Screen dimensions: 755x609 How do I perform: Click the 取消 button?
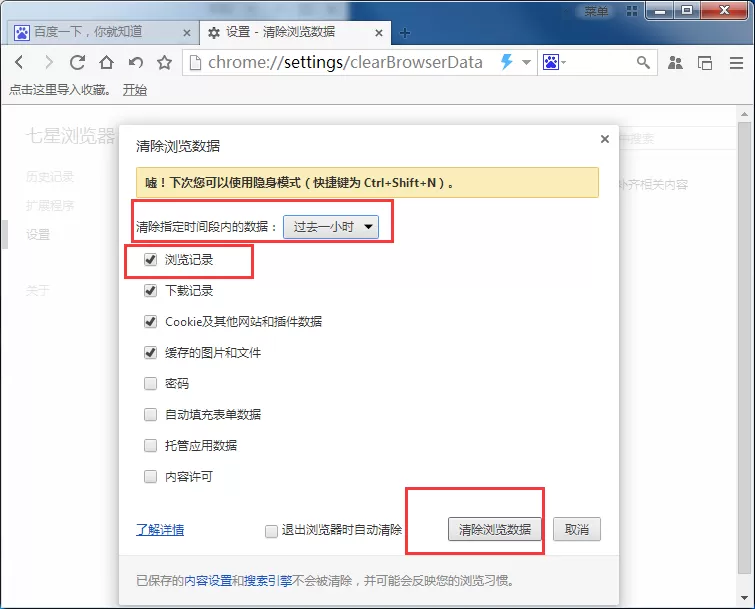[576, 530]
